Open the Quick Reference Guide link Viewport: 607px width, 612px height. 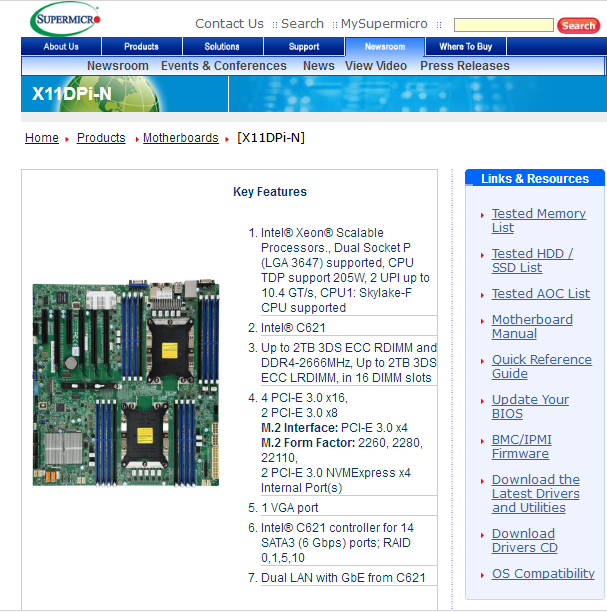541,366
